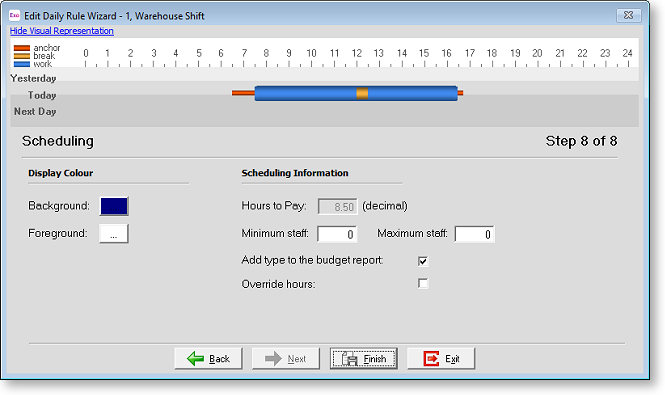
Task: Open the Background colour picker
Action: pyautogui.click(x=114, y=206)
